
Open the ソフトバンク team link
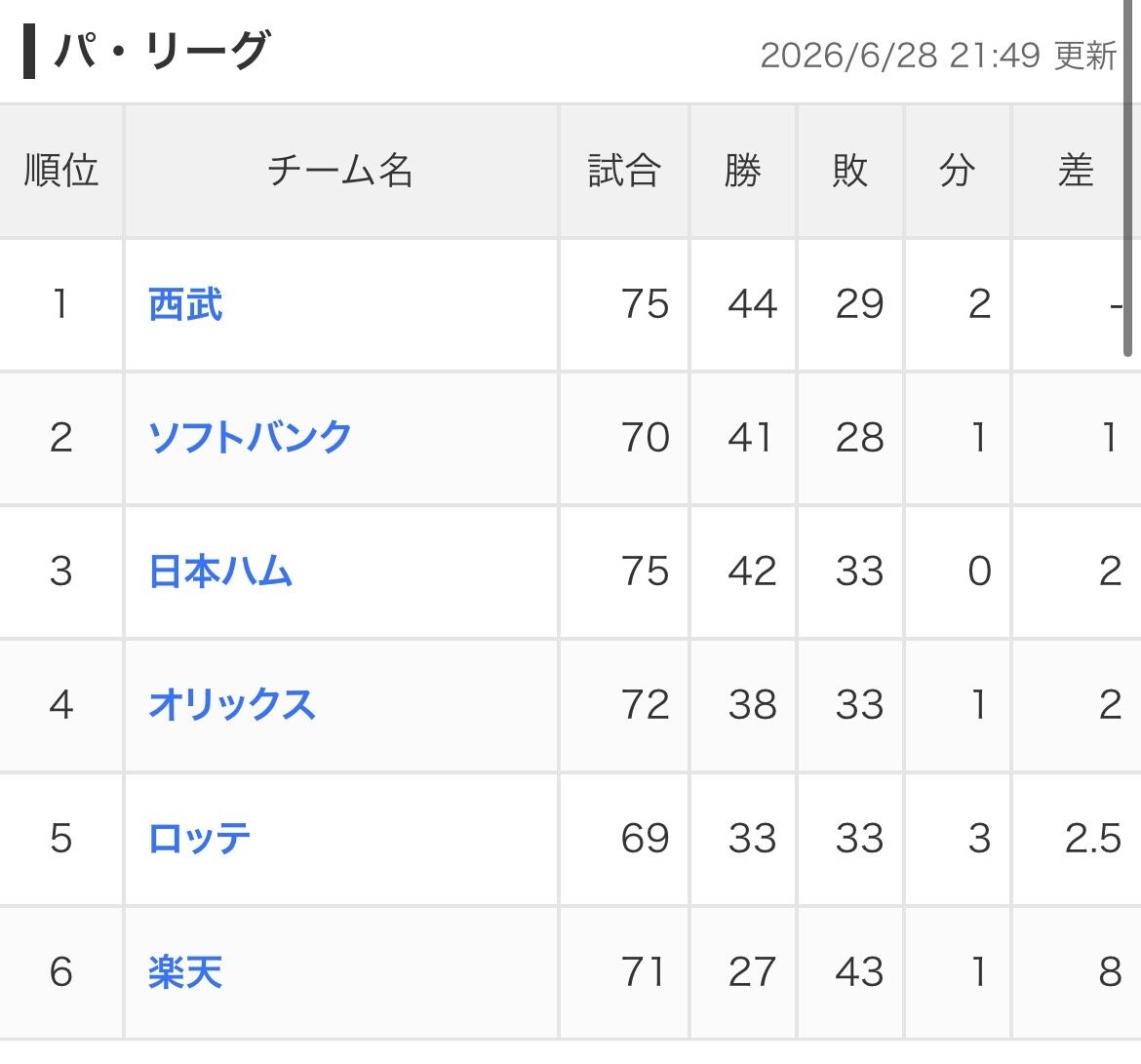pyautogui.click(x=250, y=437)
